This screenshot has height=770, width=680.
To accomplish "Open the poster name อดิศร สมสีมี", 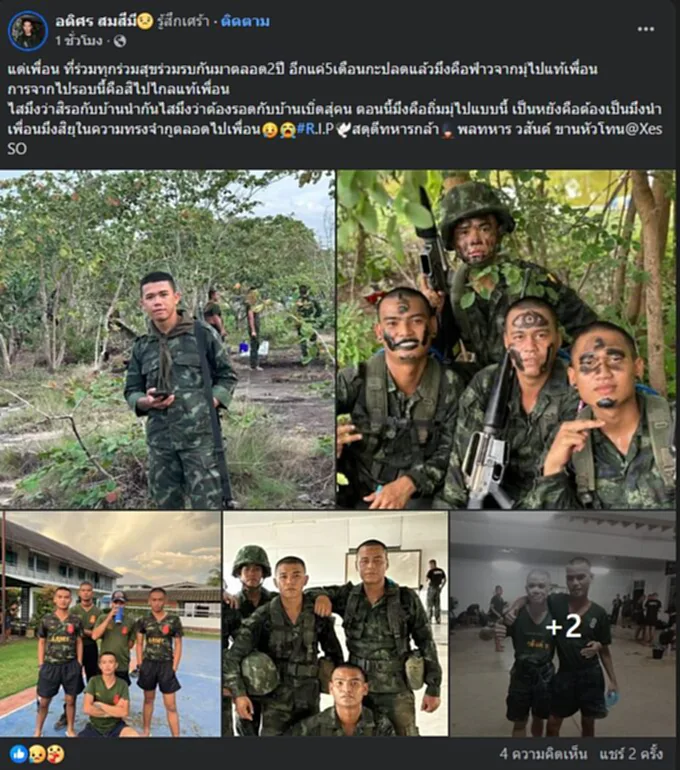I will (96, 22).
